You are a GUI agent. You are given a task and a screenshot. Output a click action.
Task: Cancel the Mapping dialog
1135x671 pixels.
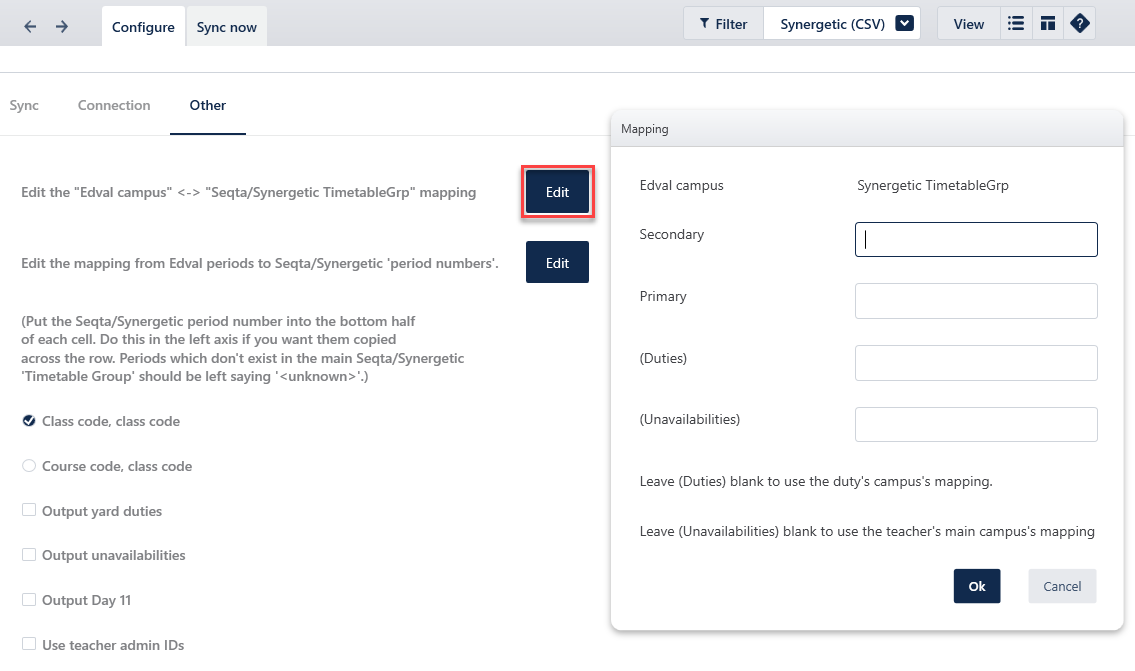(1062, 586)
